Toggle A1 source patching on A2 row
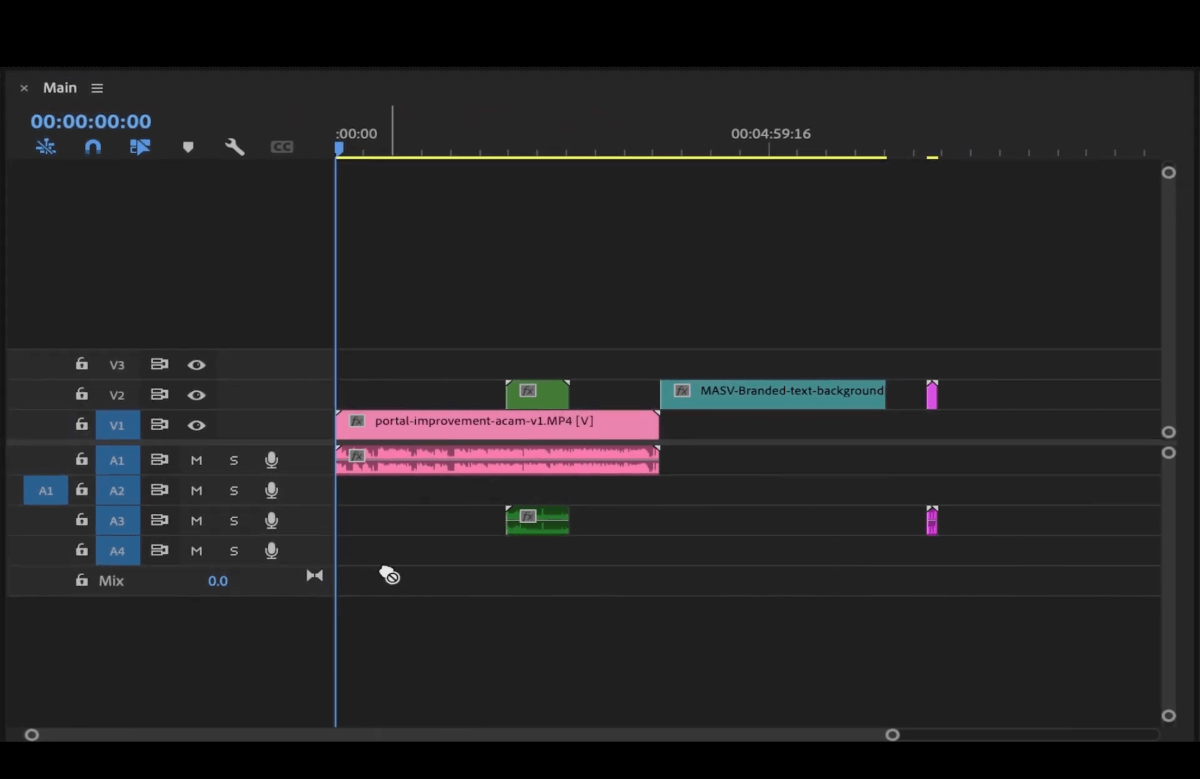This screenshot has width=1200, height=779. [x=46, y=490]
